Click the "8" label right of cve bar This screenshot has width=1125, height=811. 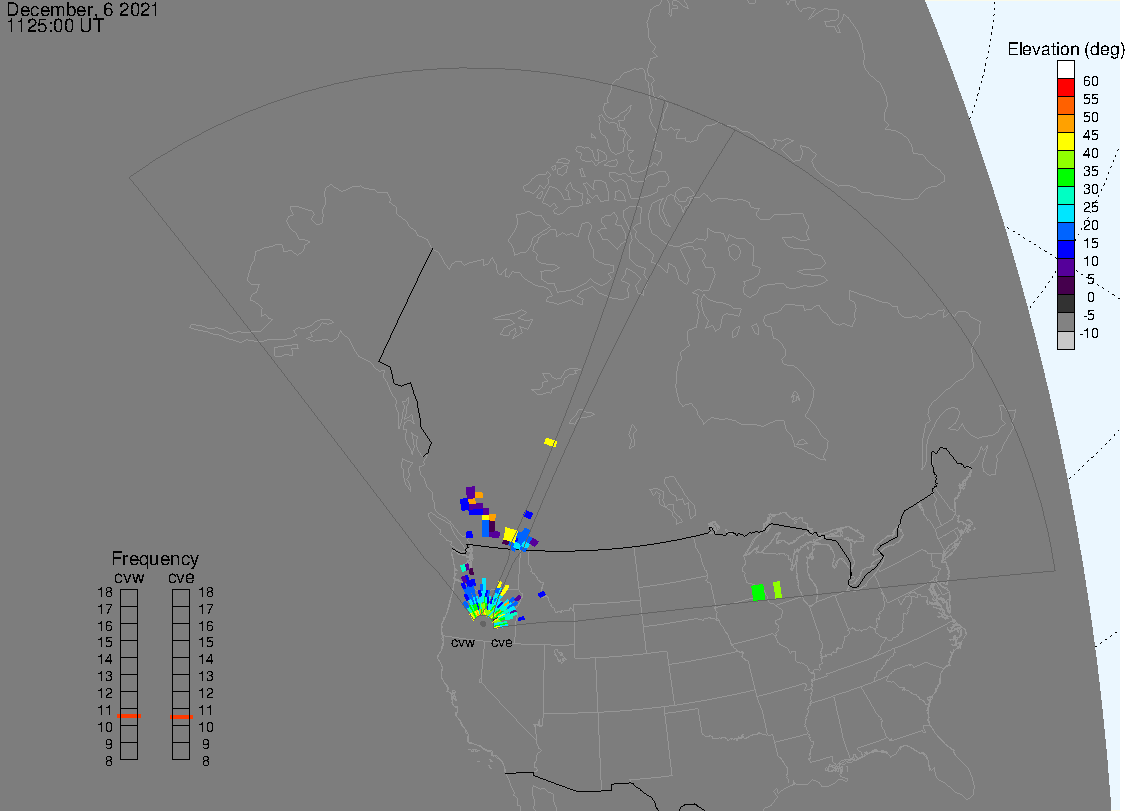tap(206, 761)
